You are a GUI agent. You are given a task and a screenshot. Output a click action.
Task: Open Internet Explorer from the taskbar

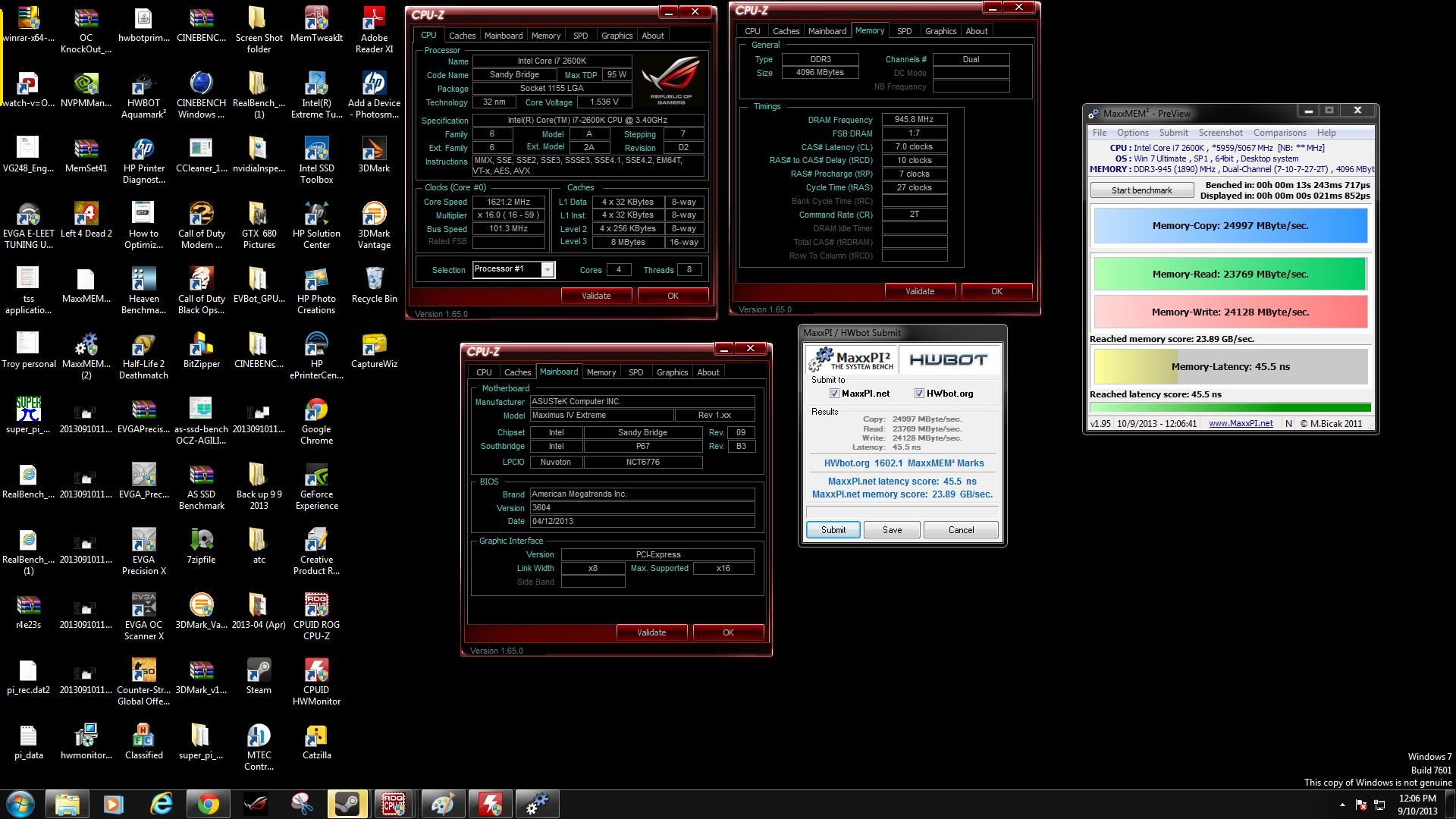tap(162, 804)
